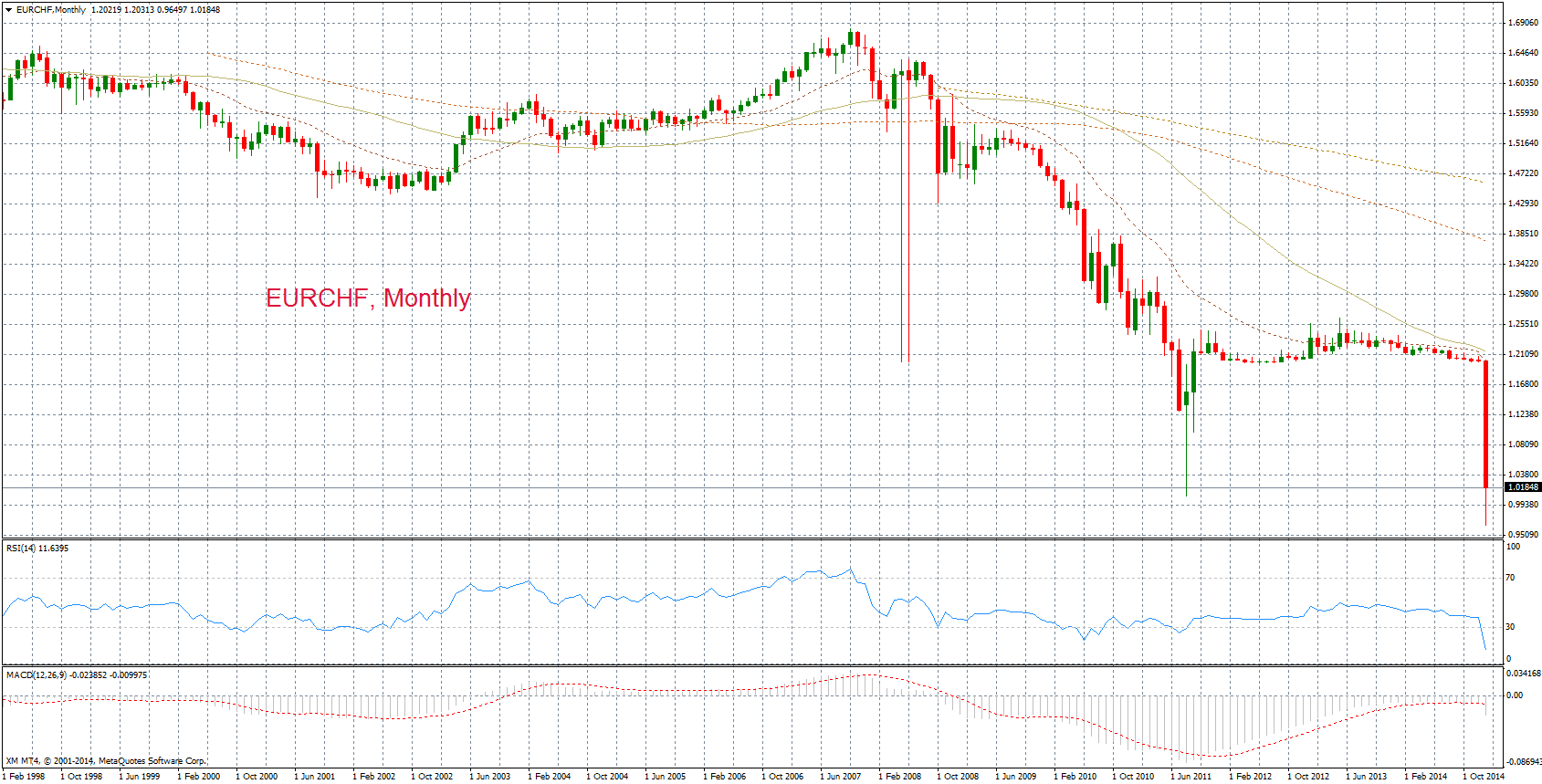
Task: Click the 1.38510 price axis label
Action: tap(1523, 233)
